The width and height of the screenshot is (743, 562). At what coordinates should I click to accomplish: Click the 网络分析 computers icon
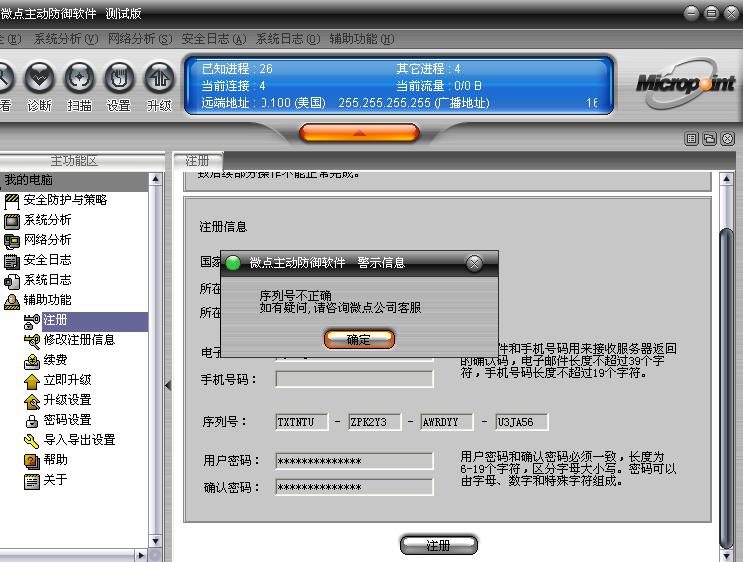(12, 241)
